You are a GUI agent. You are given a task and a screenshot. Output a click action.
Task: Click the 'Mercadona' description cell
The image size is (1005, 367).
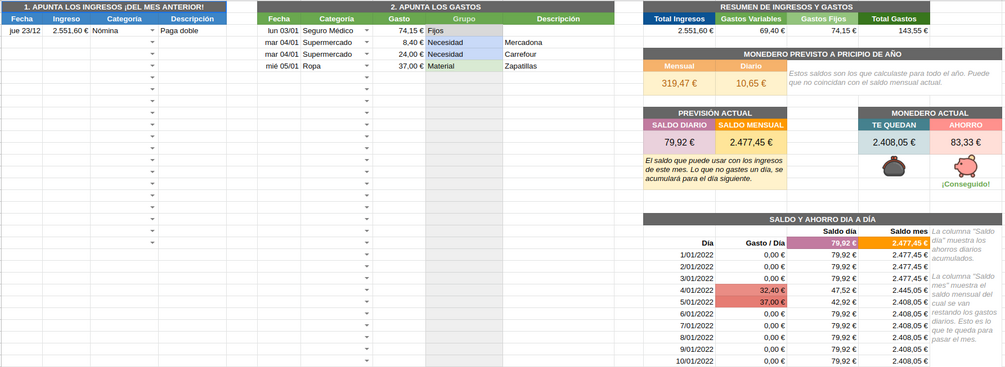click(558, 42)
